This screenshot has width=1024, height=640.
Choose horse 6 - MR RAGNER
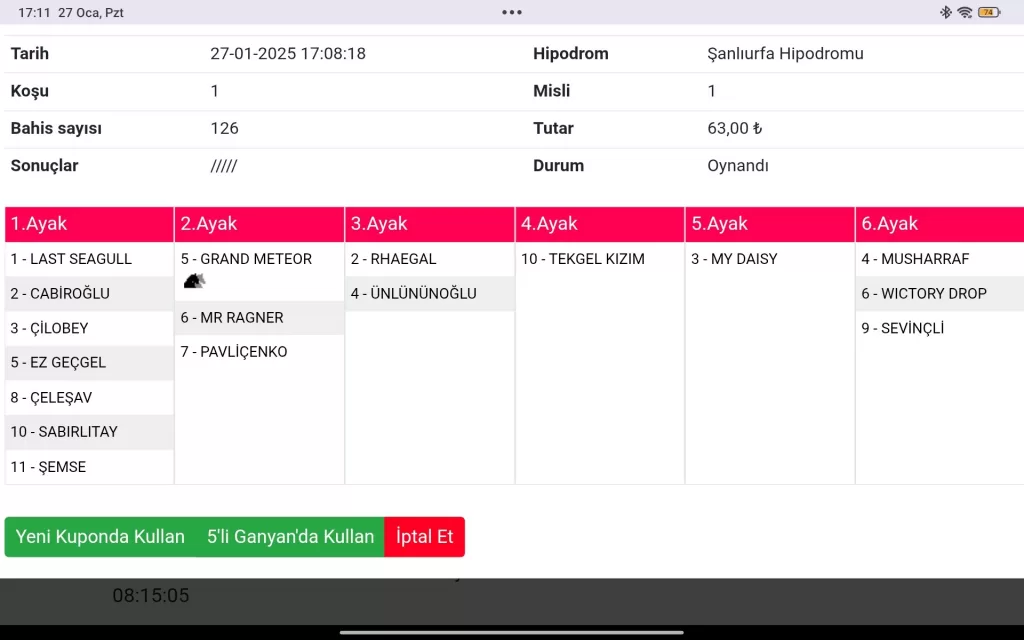(232, 318)
